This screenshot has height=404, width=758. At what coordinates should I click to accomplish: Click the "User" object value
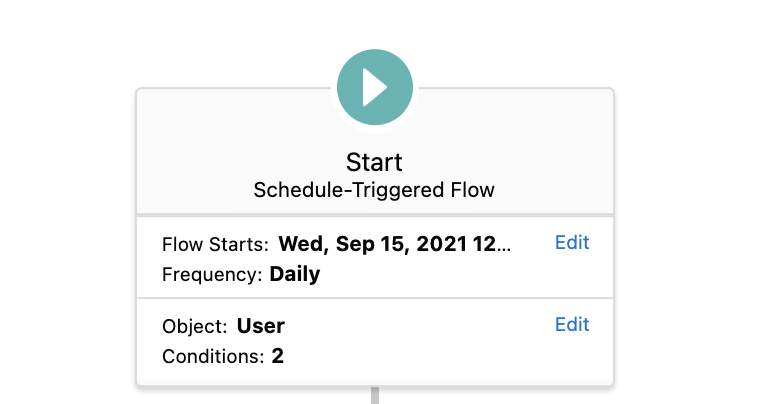click(261, 326)
